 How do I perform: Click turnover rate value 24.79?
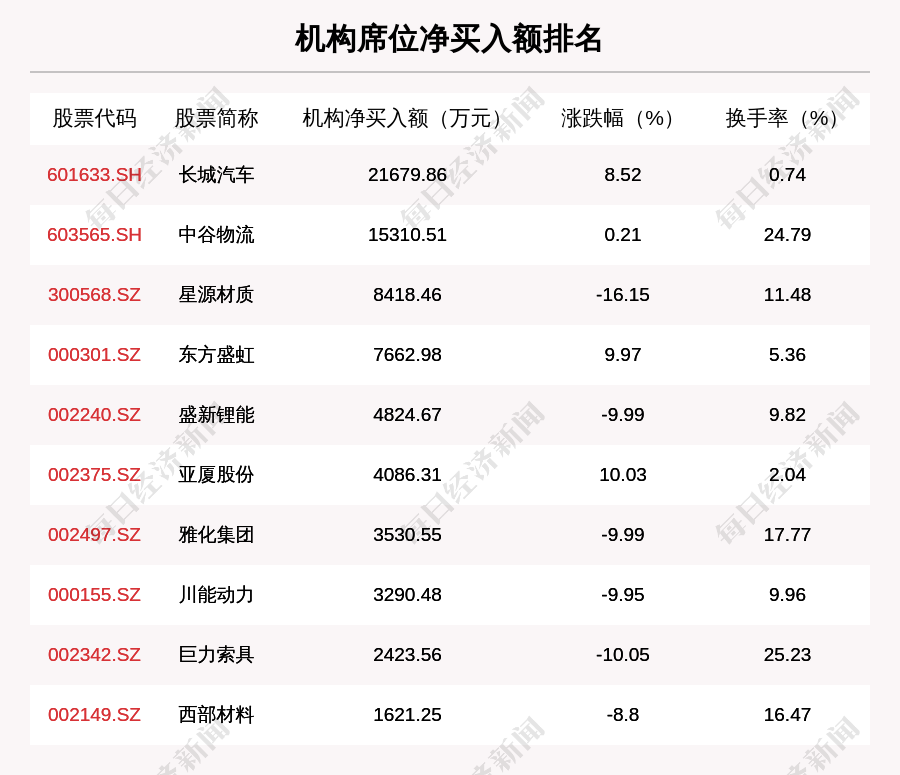coord(788,235)
